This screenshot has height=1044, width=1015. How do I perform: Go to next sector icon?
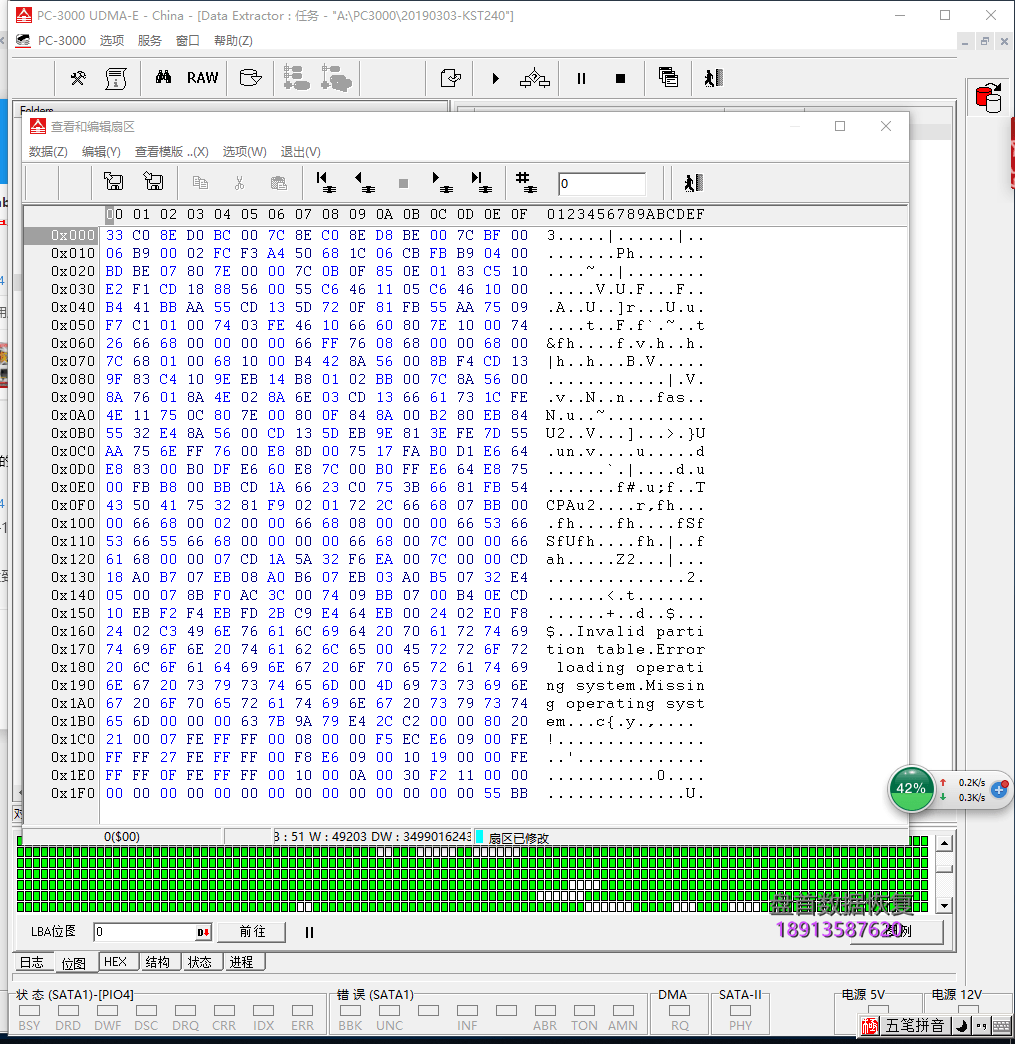(442, 182)
